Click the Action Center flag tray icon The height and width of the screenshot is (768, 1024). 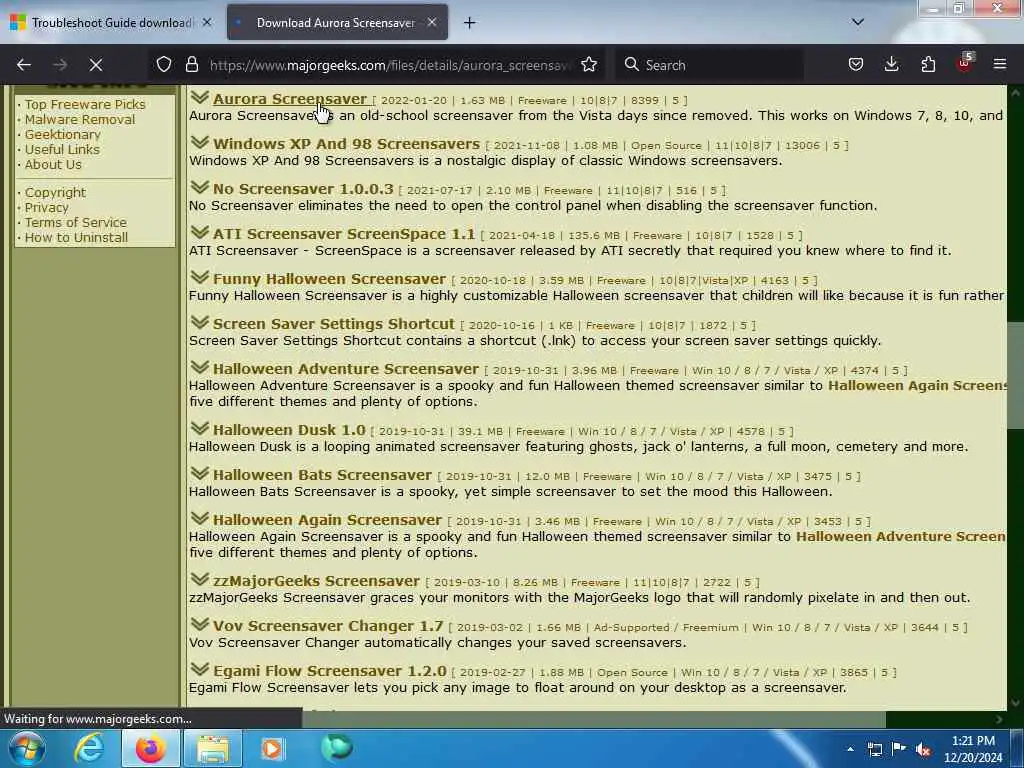coord(899,748)
